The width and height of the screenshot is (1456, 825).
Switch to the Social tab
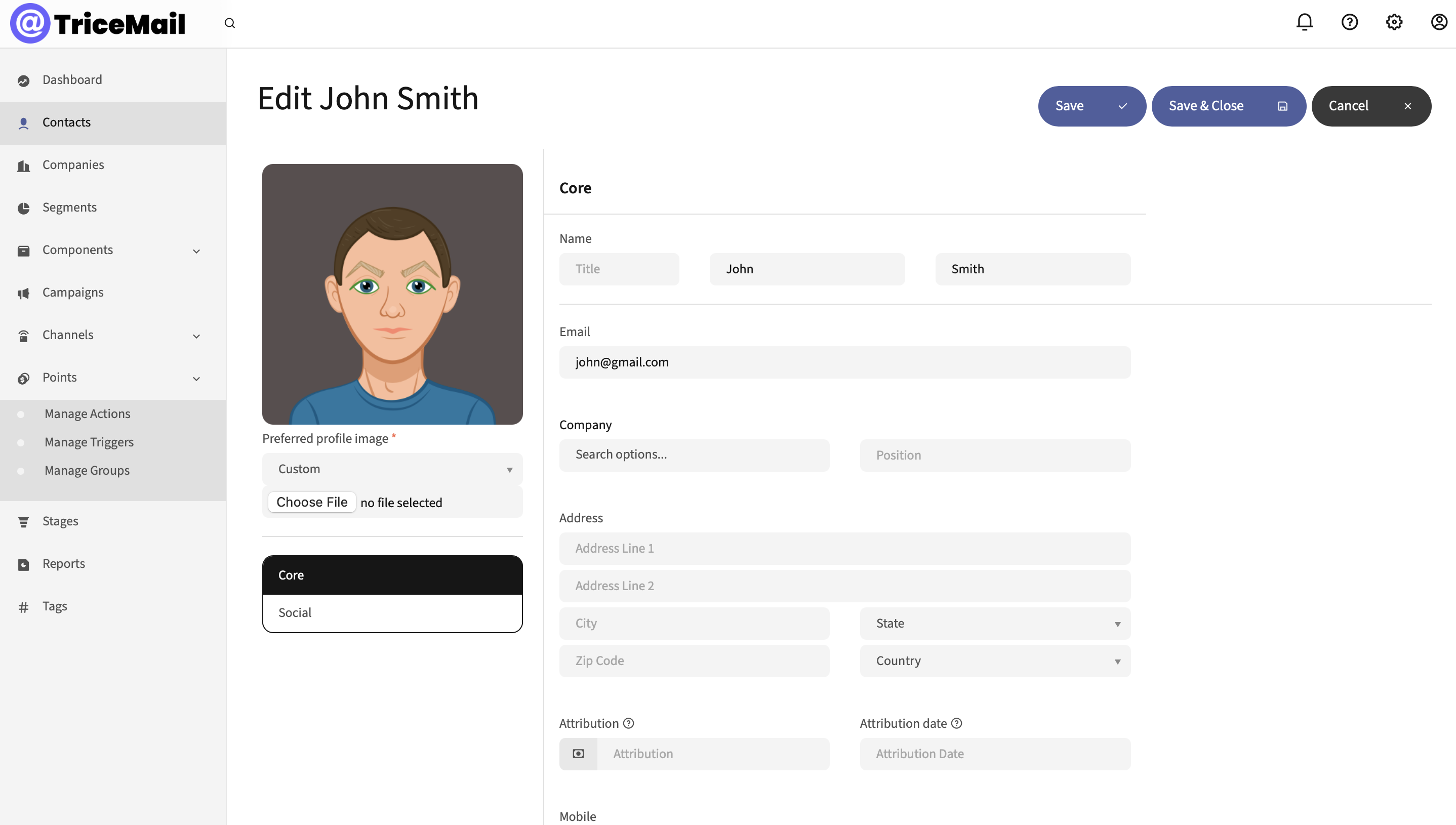(x=392, y=612)
